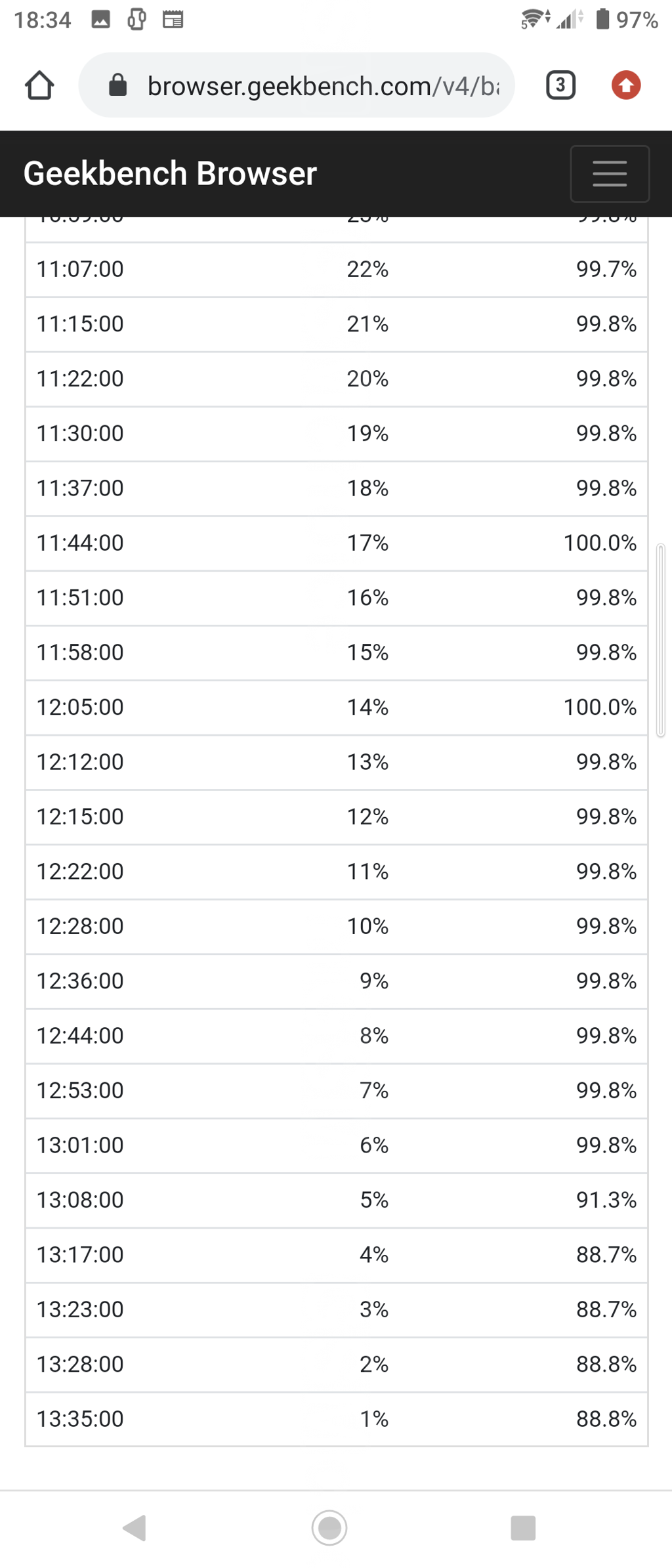Tap the 13:35:00 row time entry
Screen dimensions: 672x1568
point(80,1419)
